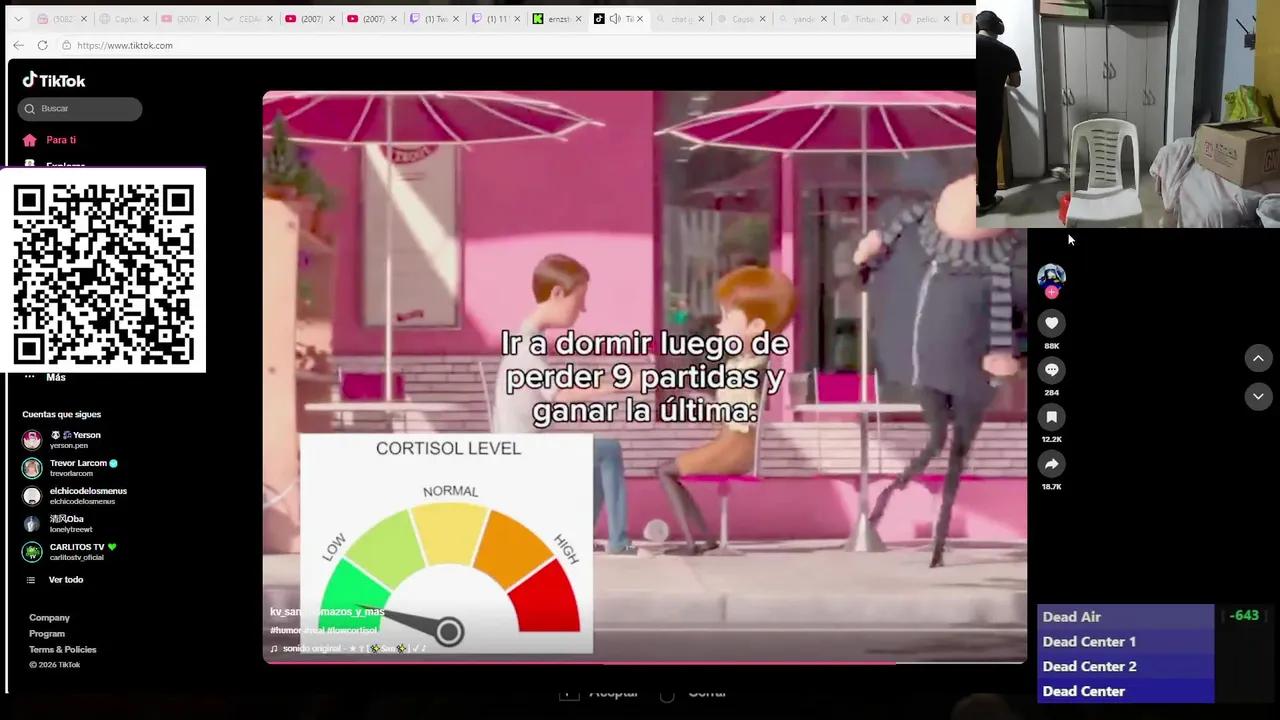1280x720 pixels.
Task: Select Dead Air in the overlay list
Action: pos(1125,617)
